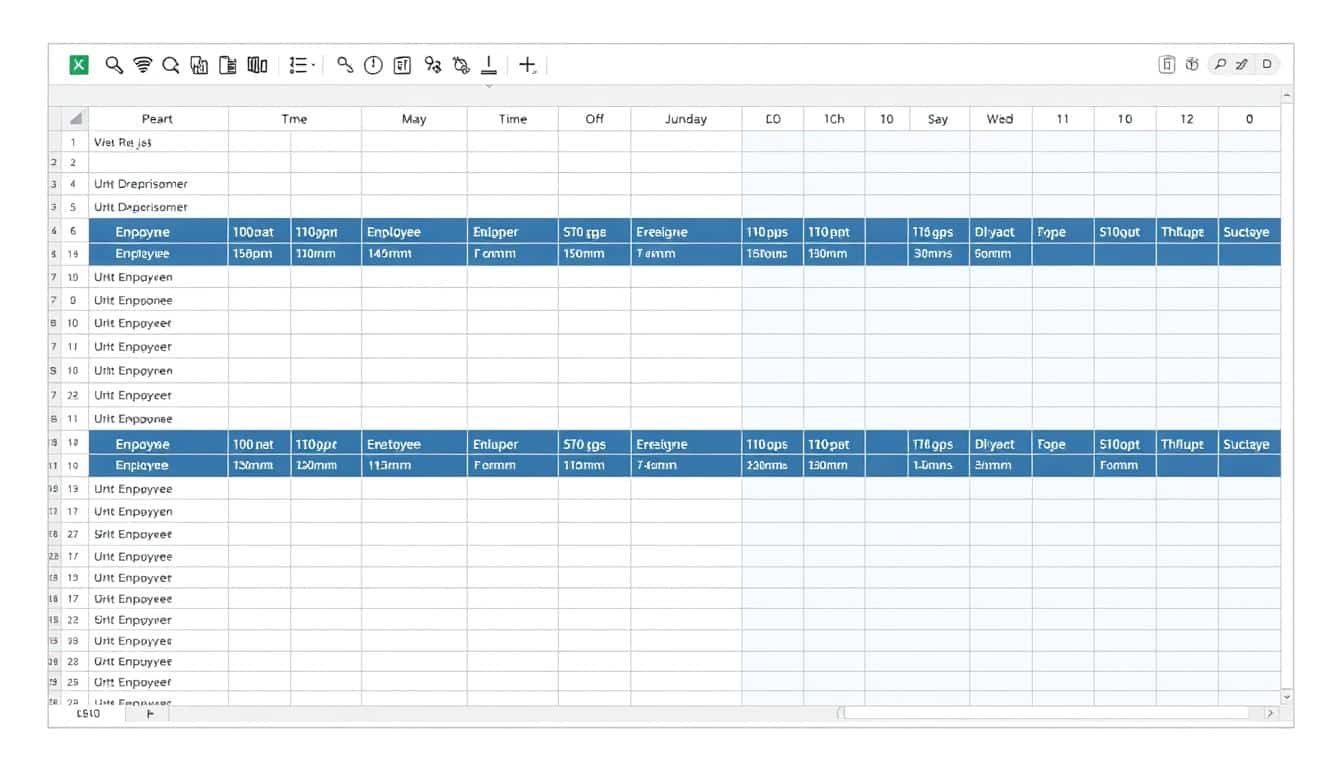Click the horizontal scrollbar track
The image size is (1344, 768).
pyautogui.click(x=1047, y=714)
